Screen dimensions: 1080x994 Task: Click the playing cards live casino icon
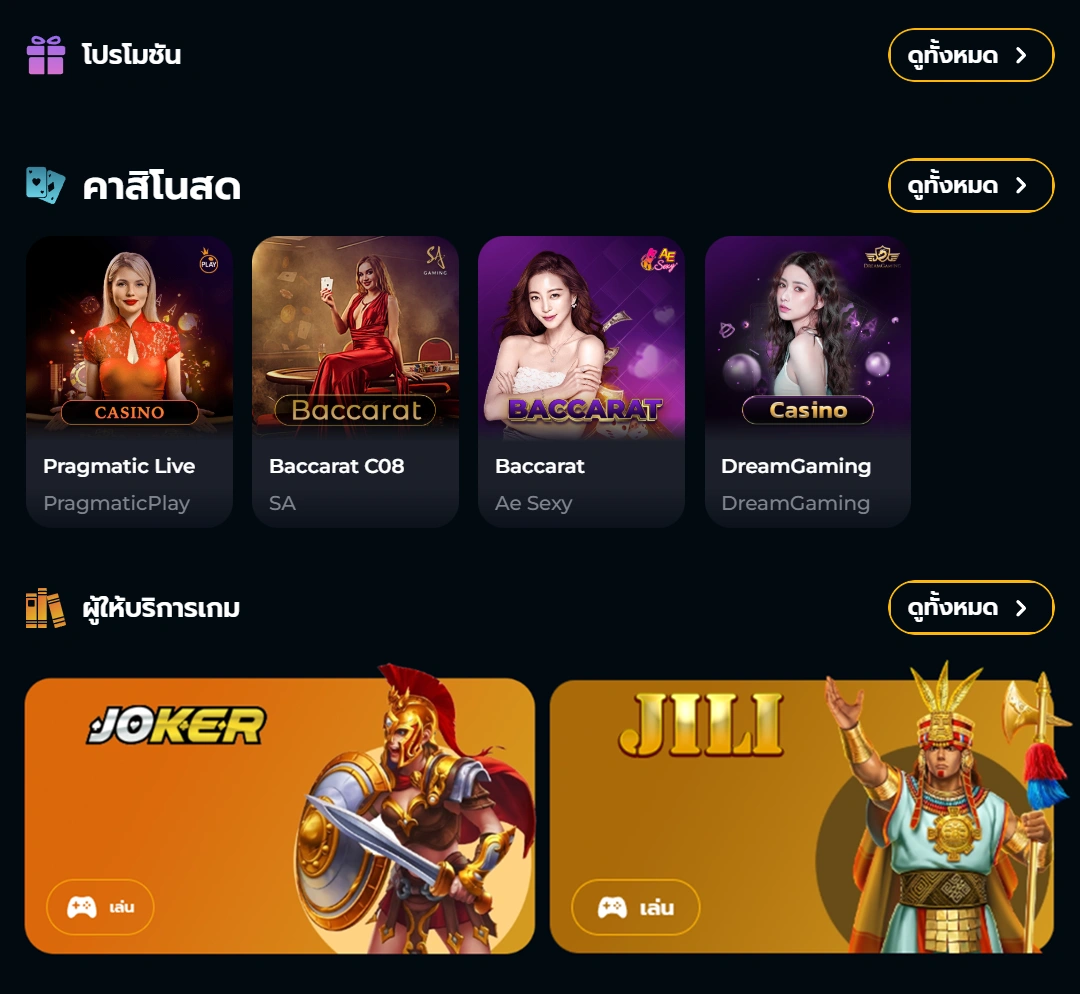point(45,185)
